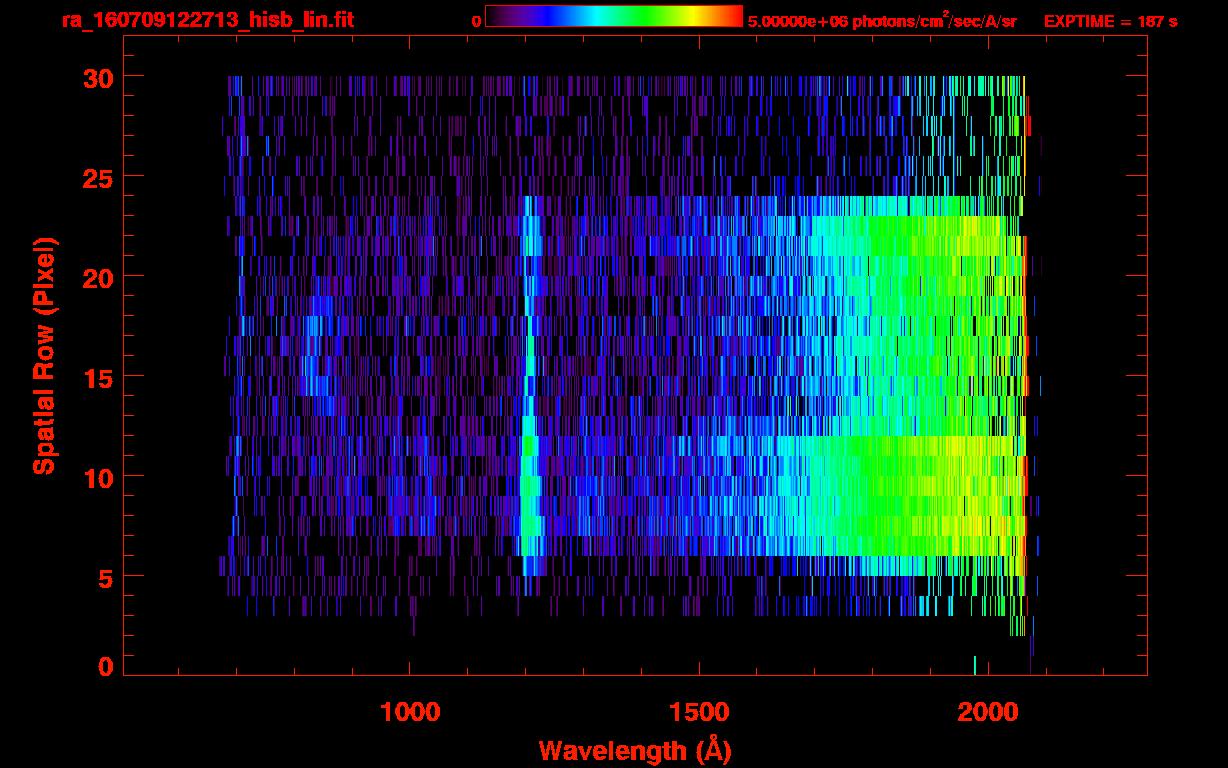Image resolution: width=1228 pixels, height=768 pixels.
Task: Click the spatial row 5 tick label
Action: tap(104, 577)
